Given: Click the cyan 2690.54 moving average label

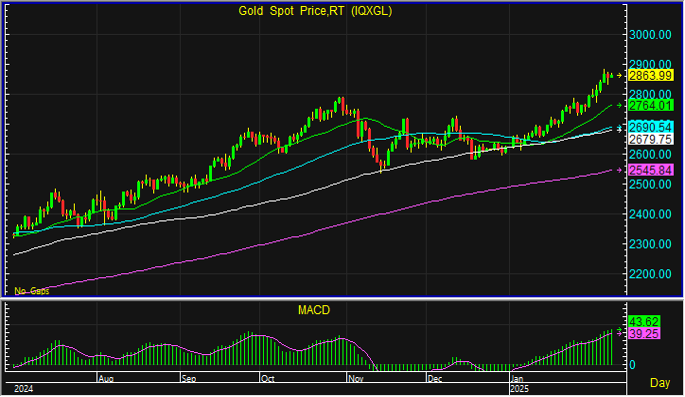Looking at the screenshot, I should (x=650, y=127).
